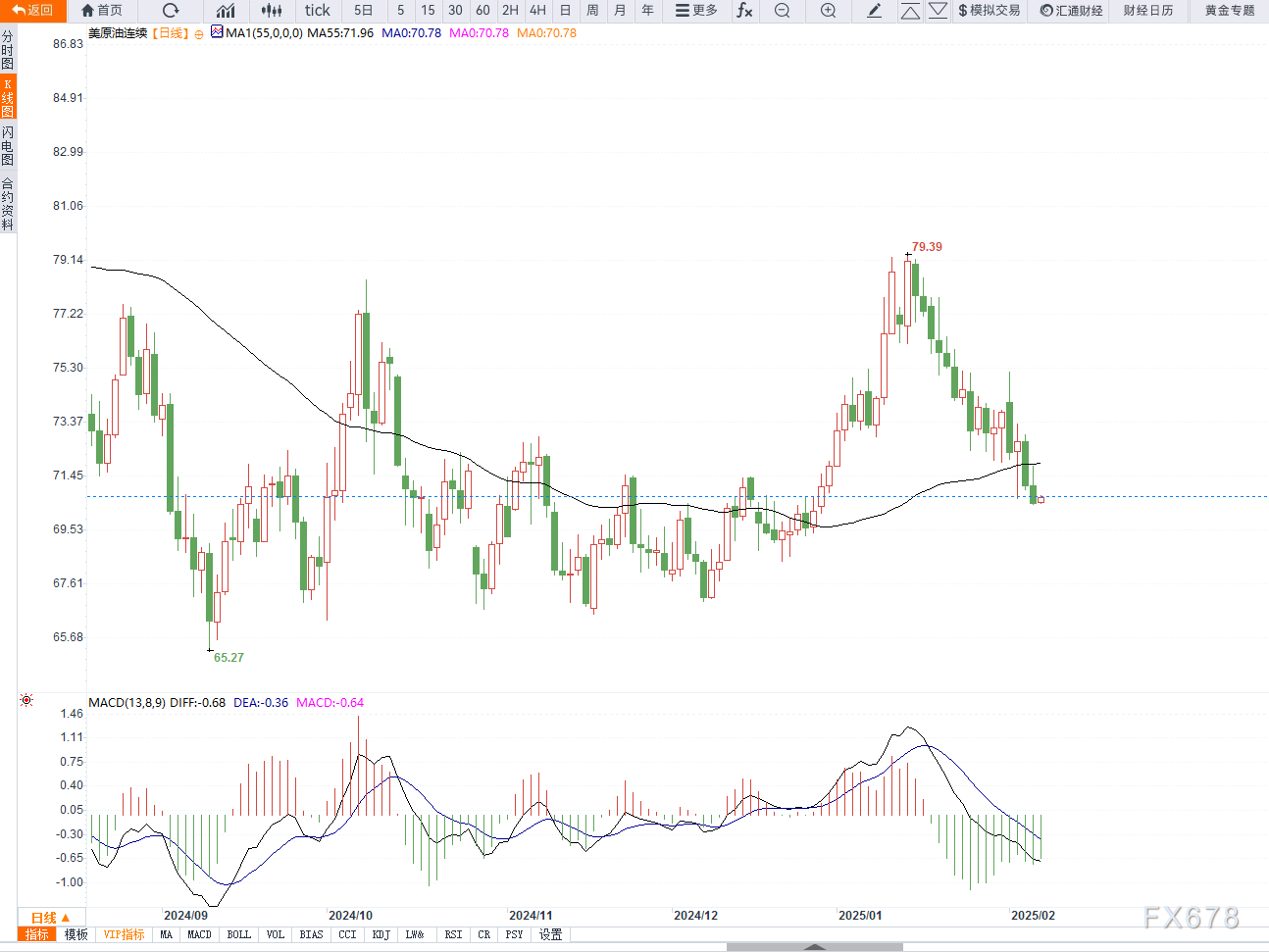Select the 4H timeframe
The height and width of the screenshot is (952, 1269).
pos(537,11)
